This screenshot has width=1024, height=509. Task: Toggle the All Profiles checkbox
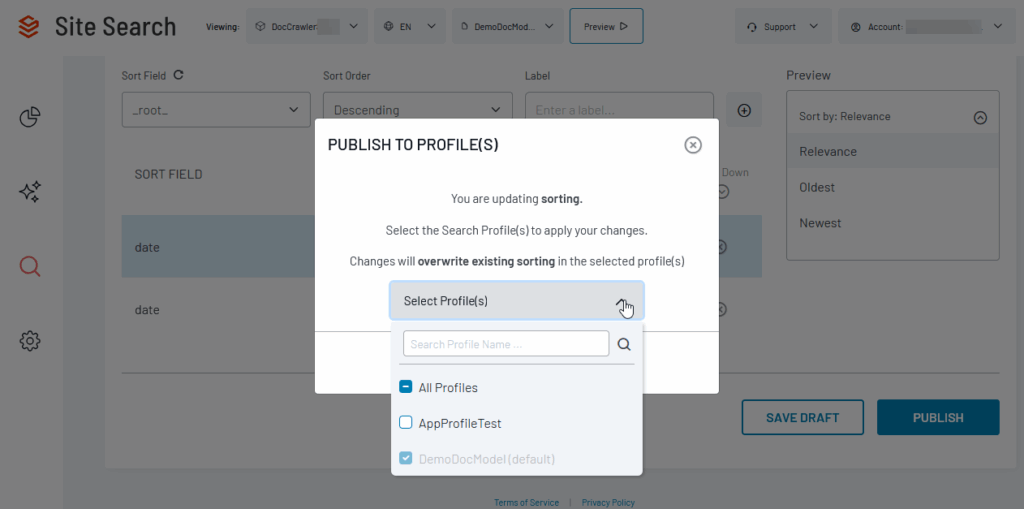[406, 387]
